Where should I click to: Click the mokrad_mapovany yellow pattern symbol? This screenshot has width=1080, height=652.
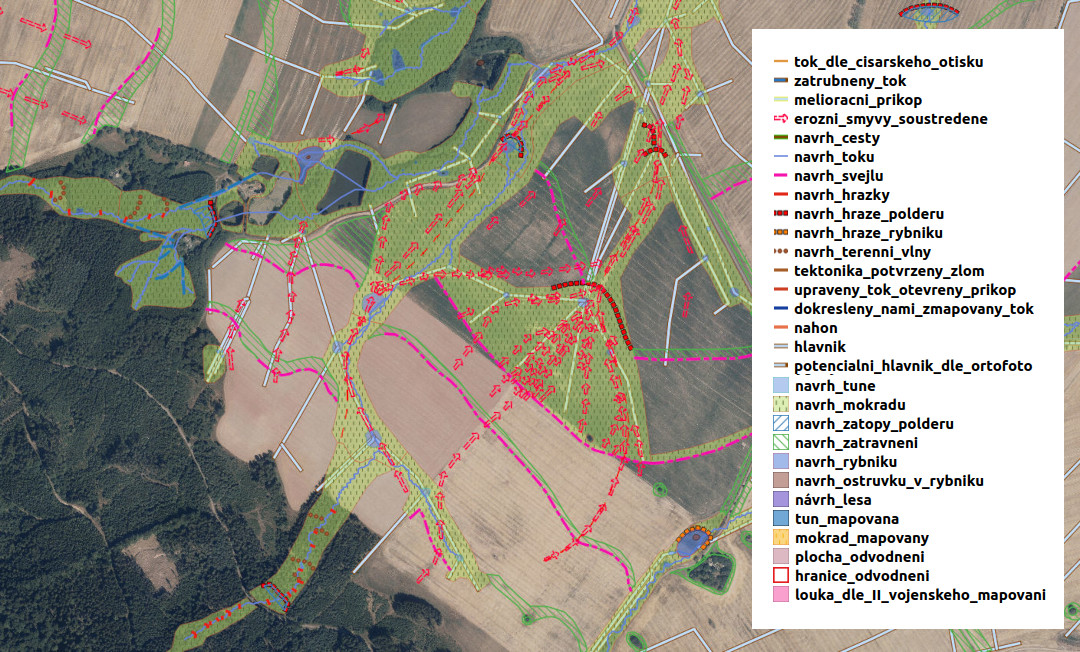(x=781, y=538)
